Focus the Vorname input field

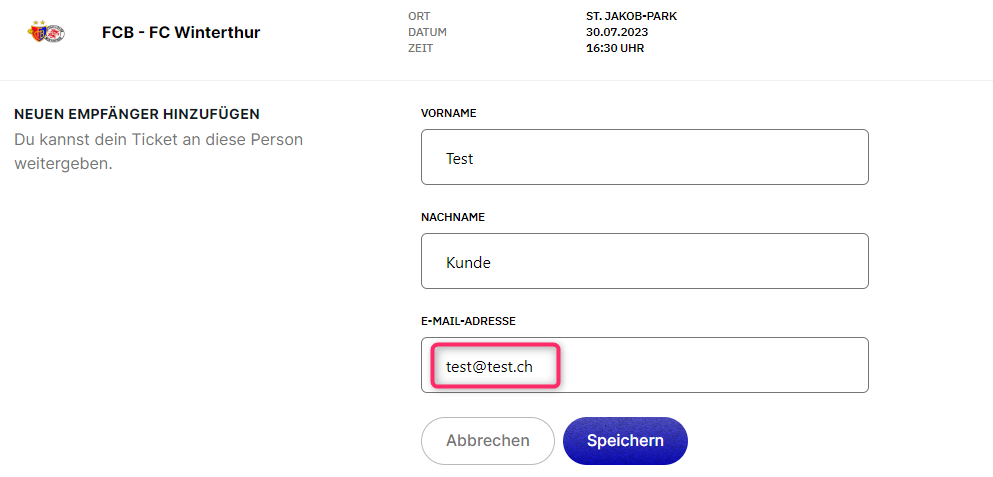(645, 157)
